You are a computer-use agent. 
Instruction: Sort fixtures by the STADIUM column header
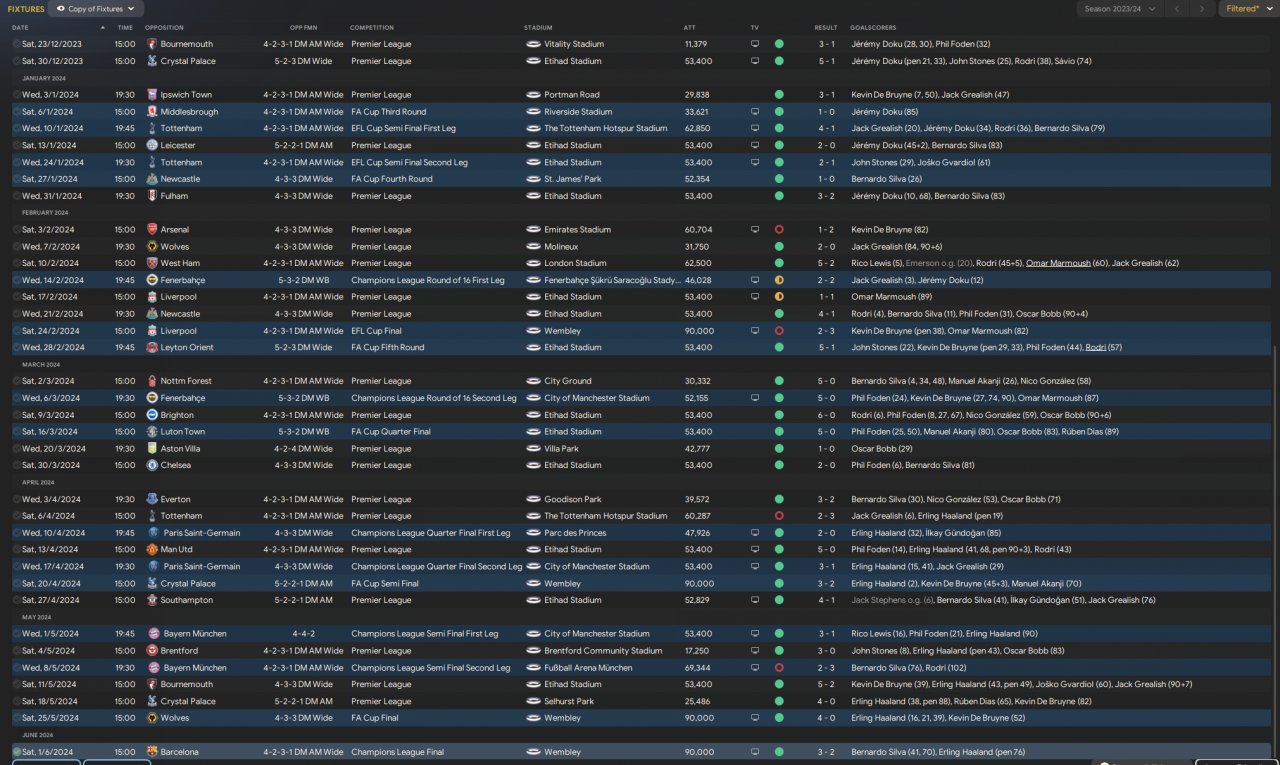538,28
